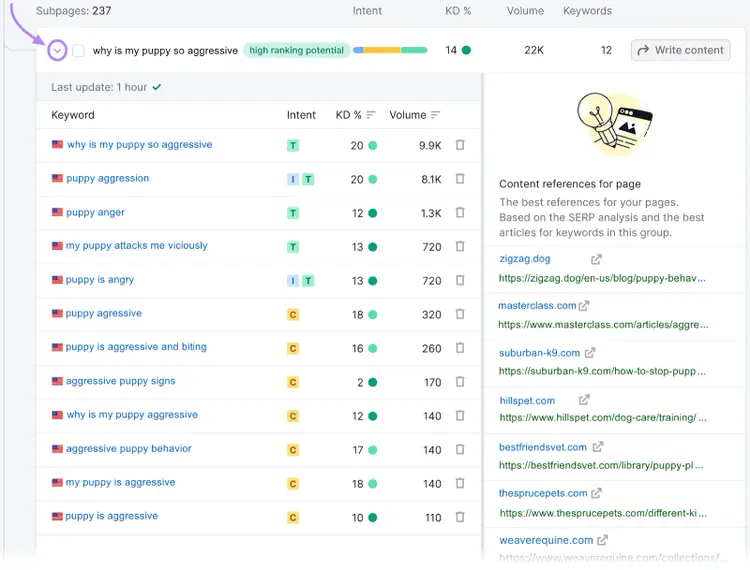750x570 pixels.
Task: Delete keyword 'why is my puppy so aggressive' from table
Action: point(460,145)
